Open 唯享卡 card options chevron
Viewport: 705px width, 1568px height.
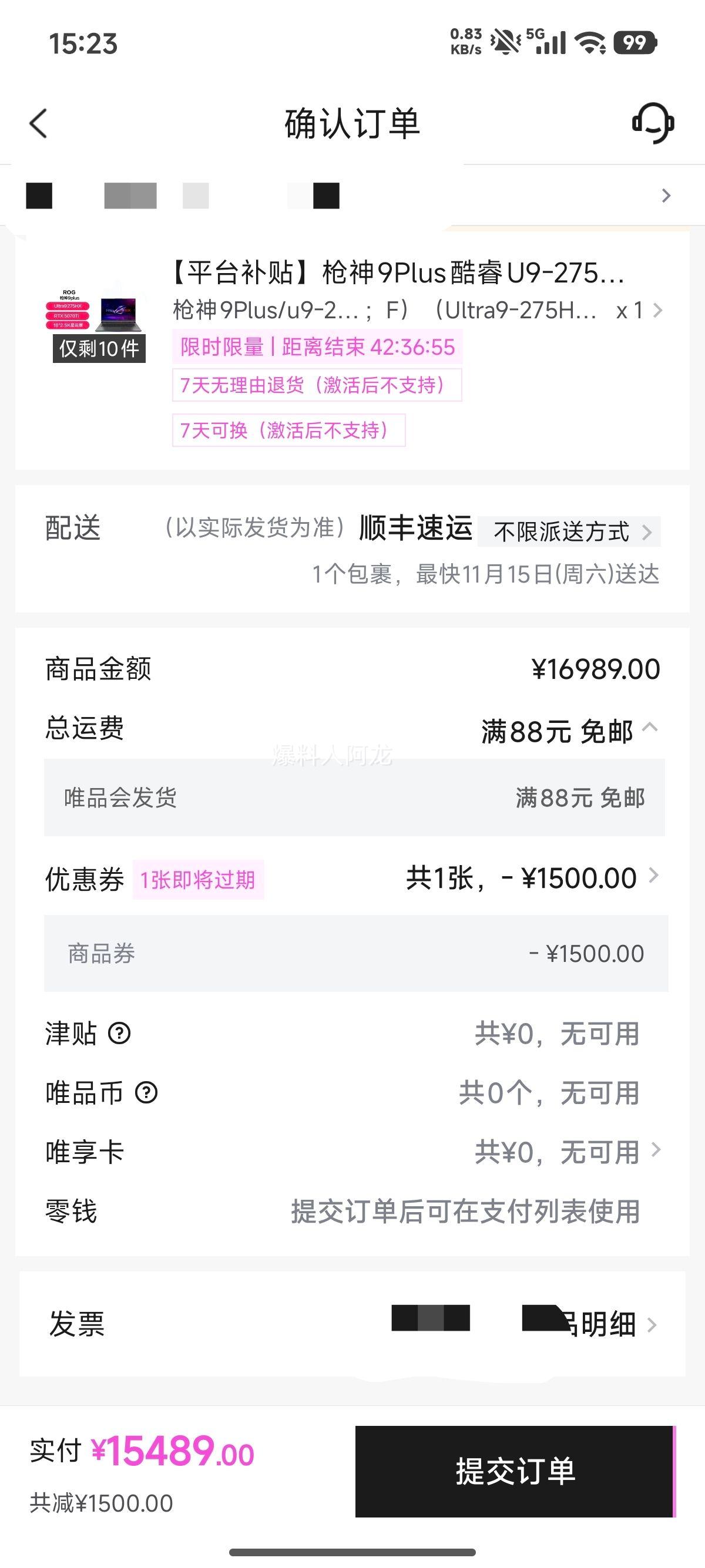pos(656,1150)
